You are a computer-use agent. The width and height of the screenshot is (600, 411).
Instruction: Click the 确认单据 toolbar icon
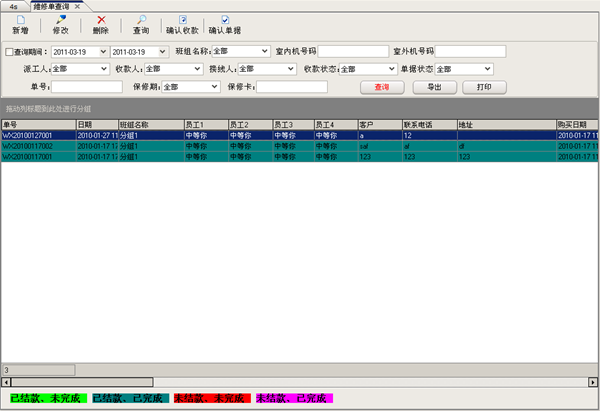[225, 20]
